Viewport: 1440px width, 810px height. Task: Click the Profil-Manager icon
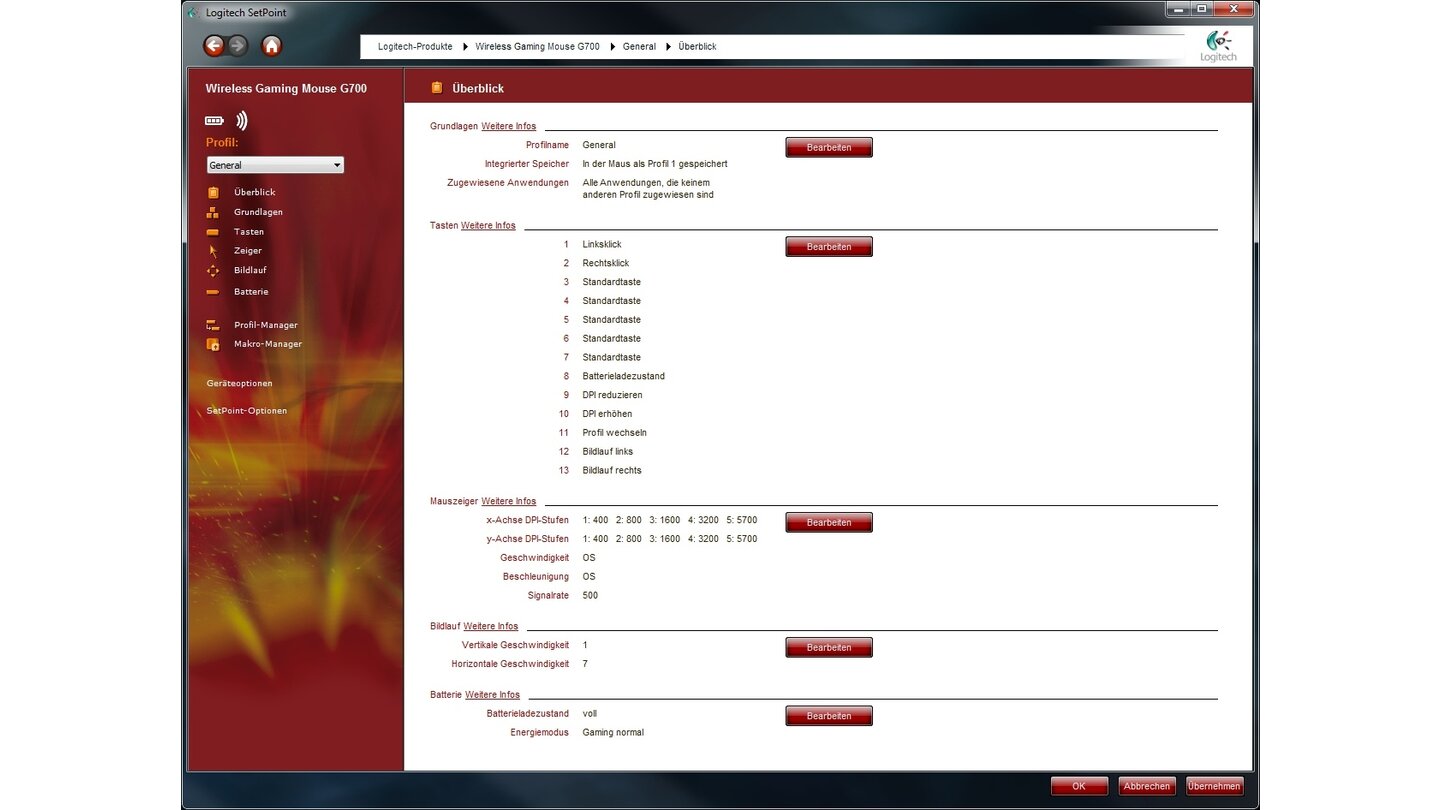point(212,325)
